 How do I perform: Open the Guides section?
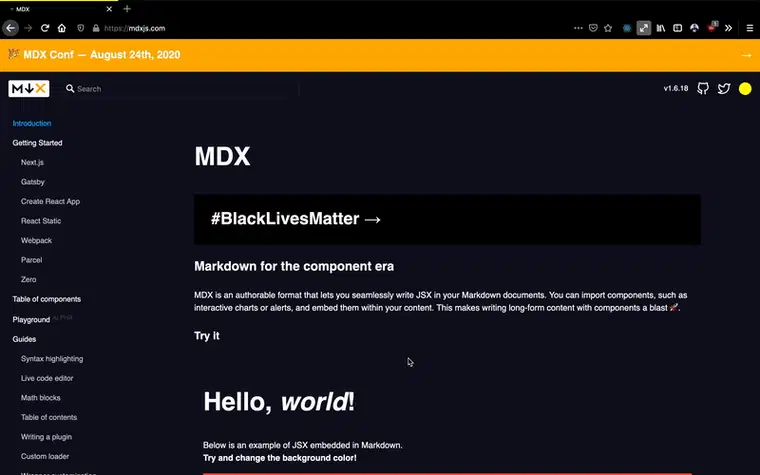[x=24, y=339]
